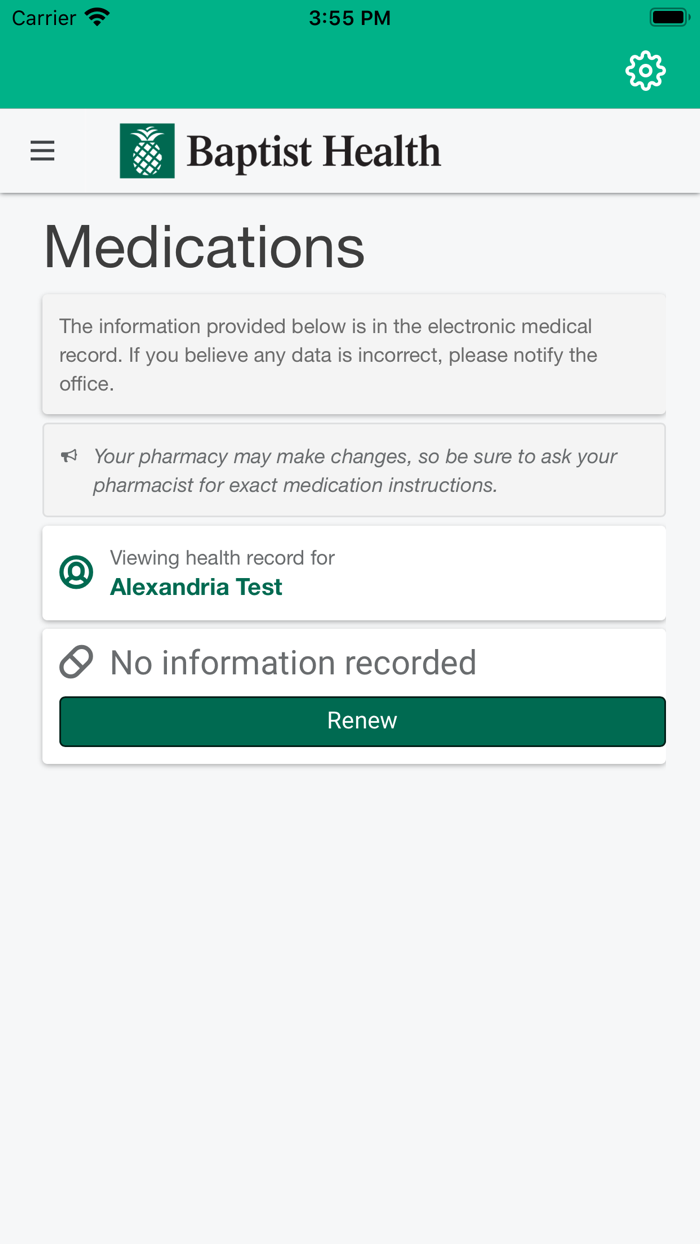Tap the user profile circle icon
The width and height of the screenshot is (700, 1244).
(76, 572)
